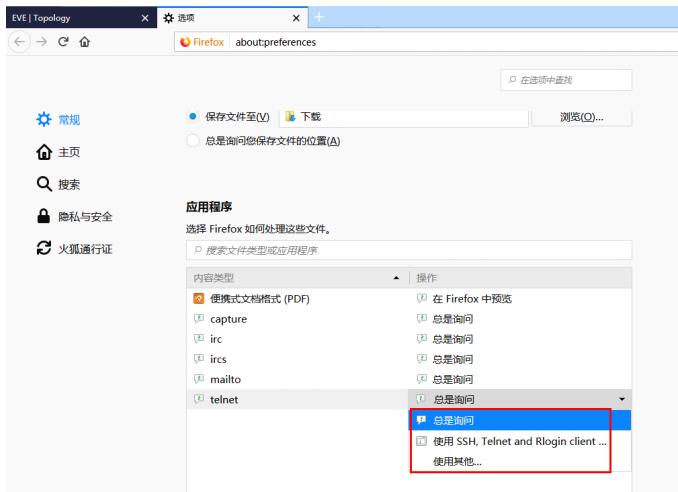This screenshot has height=492, width=678.
Task: Collapse the telnet action dropdown arrow
Action: pos(622,399)
